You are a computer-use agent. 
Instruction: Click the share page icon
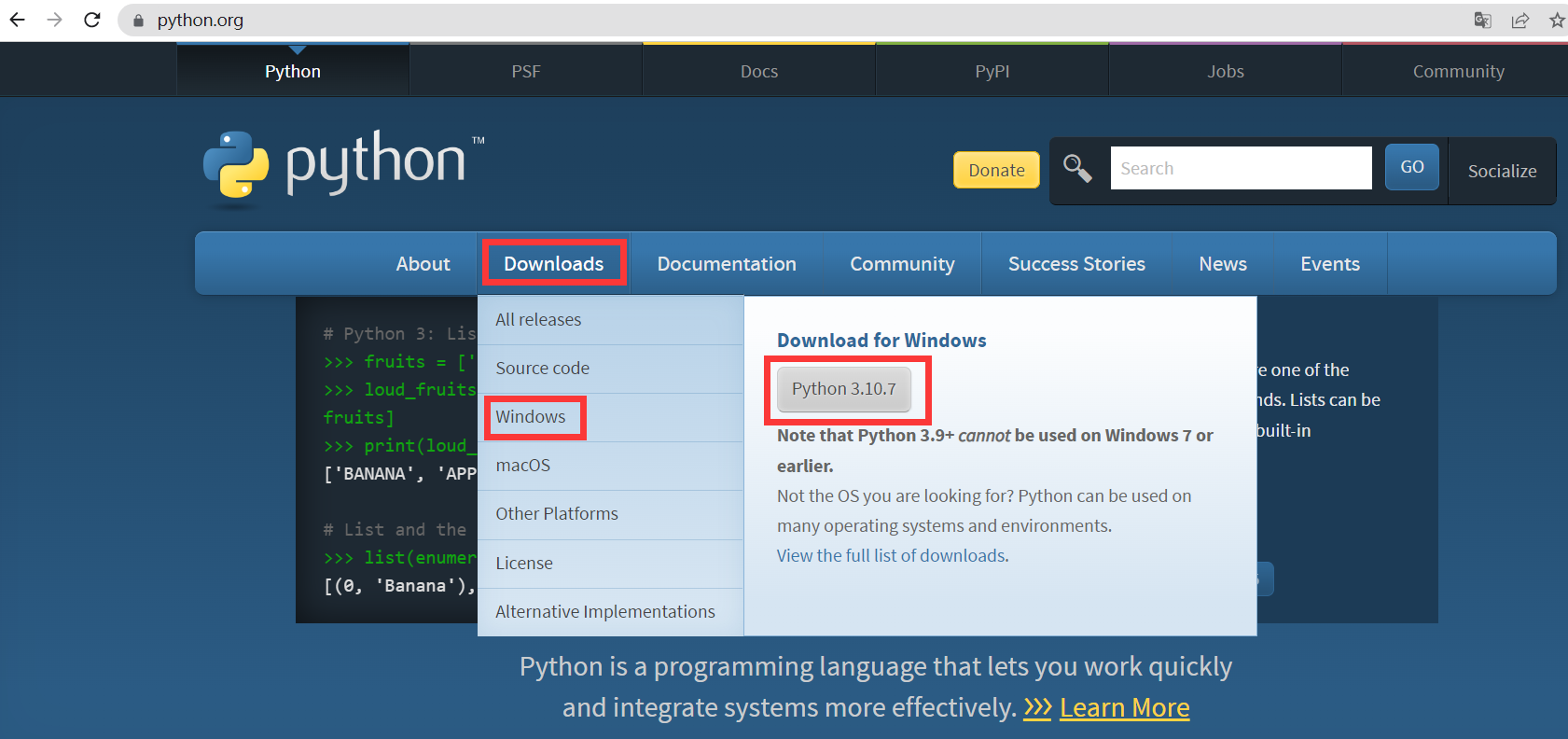(x=1520, y=20)
